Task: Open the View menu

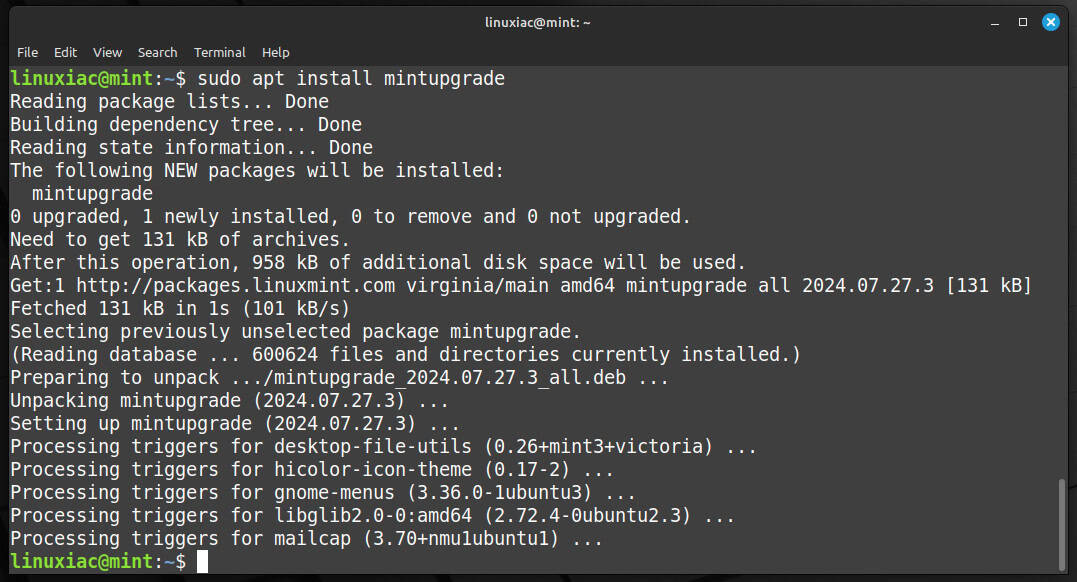Action: pyautogui.click(x=107, y=52)
